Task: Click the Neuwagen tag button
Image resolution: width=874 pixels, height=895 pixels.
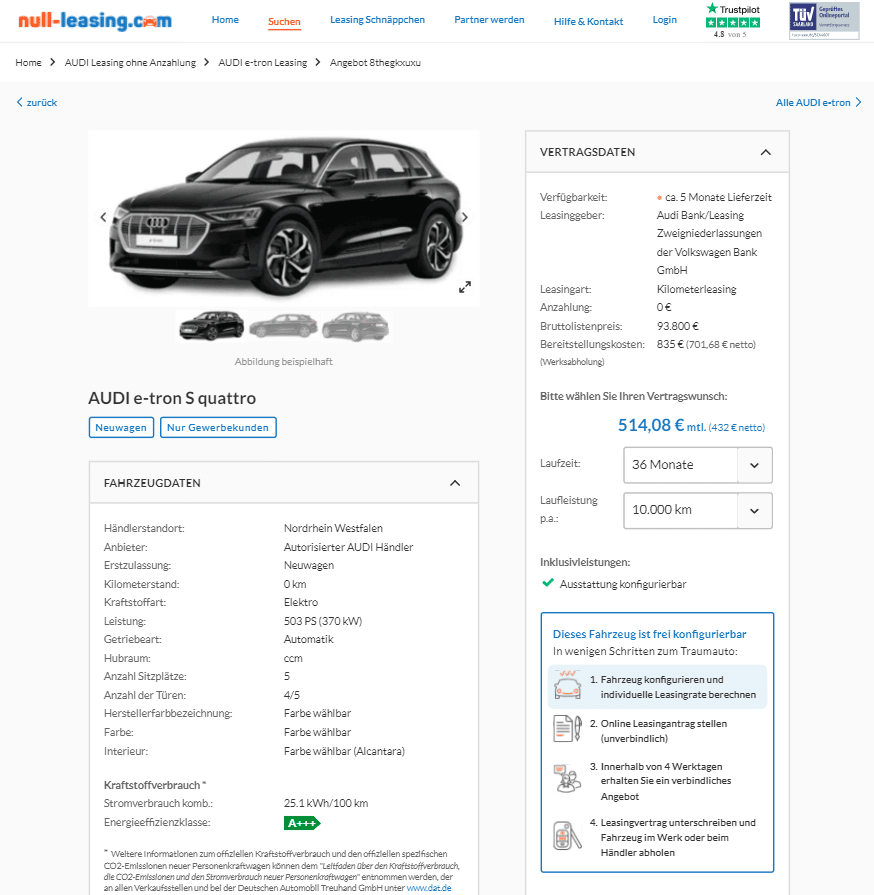Action: pyautogui.click(x=121, y=428)
